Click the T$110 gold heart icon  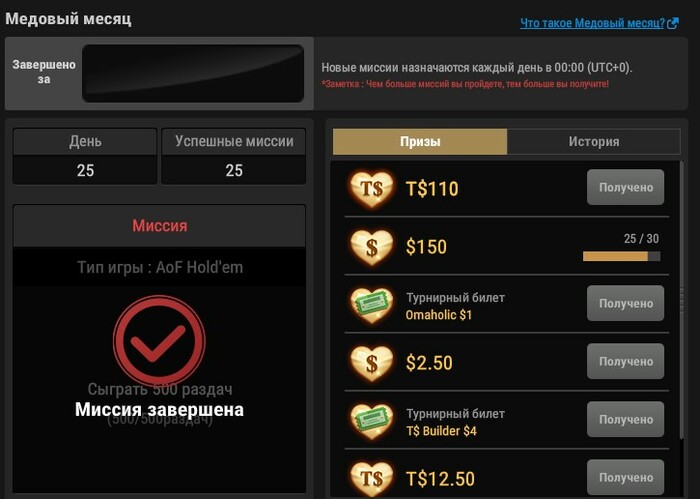pos(371,189)
